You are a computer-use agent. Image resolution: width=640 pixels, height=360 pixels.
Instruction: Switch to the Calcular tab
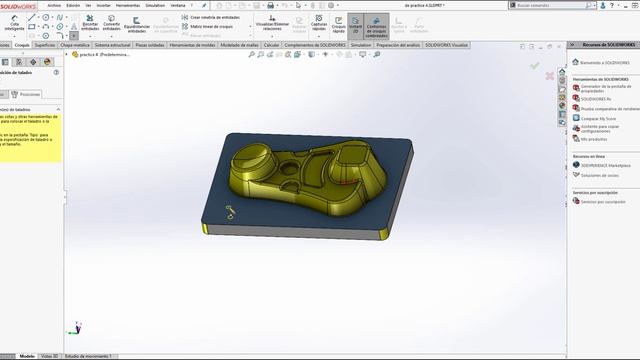(271, 45)
